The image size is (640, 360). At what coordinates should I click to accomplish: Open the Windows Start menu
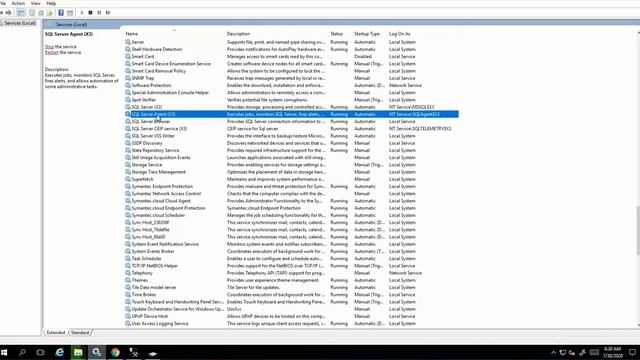[4, 352]
